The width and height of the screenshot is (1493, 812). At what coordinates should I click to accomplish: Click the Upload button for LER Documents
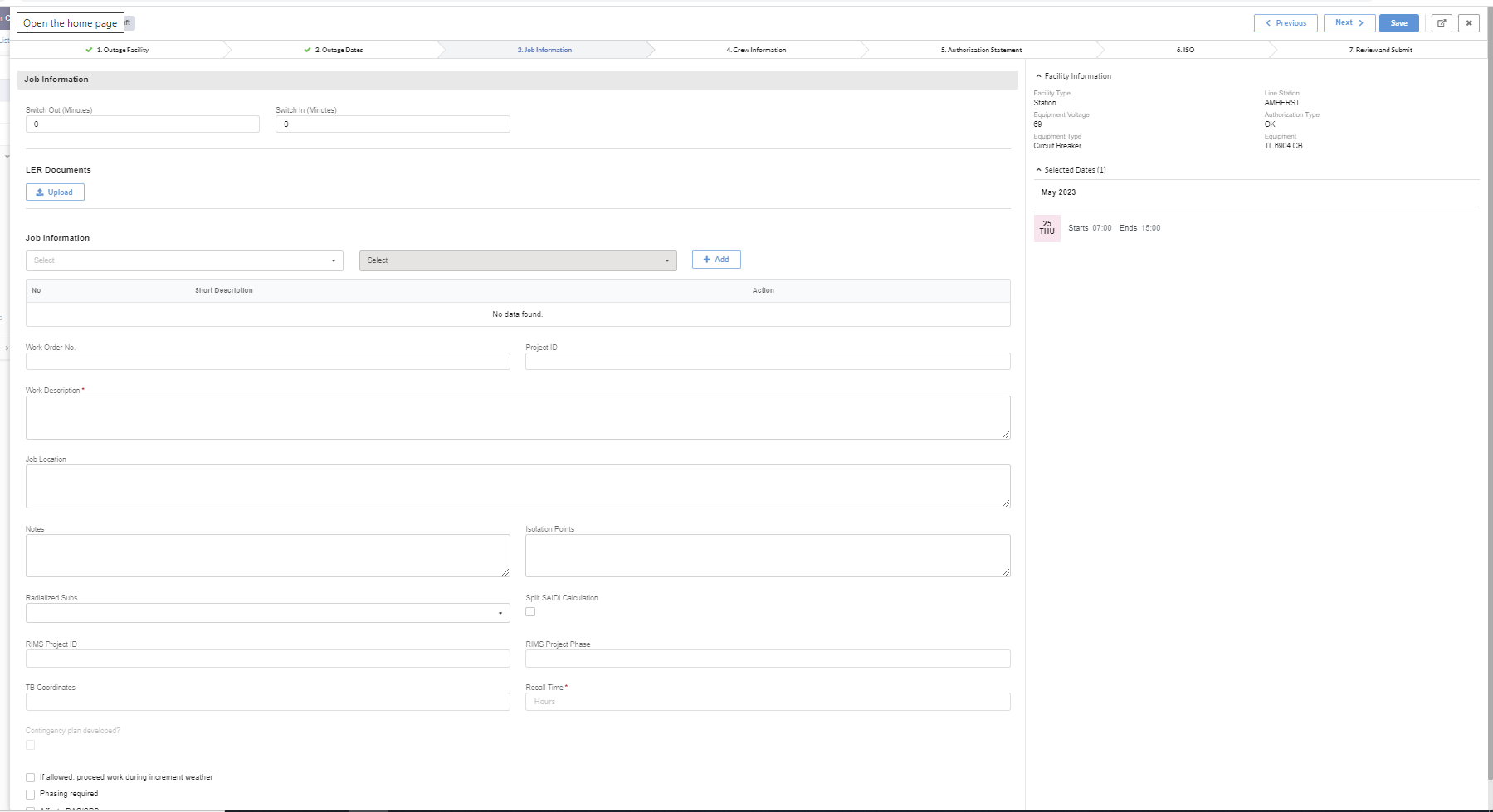(55, 192)
